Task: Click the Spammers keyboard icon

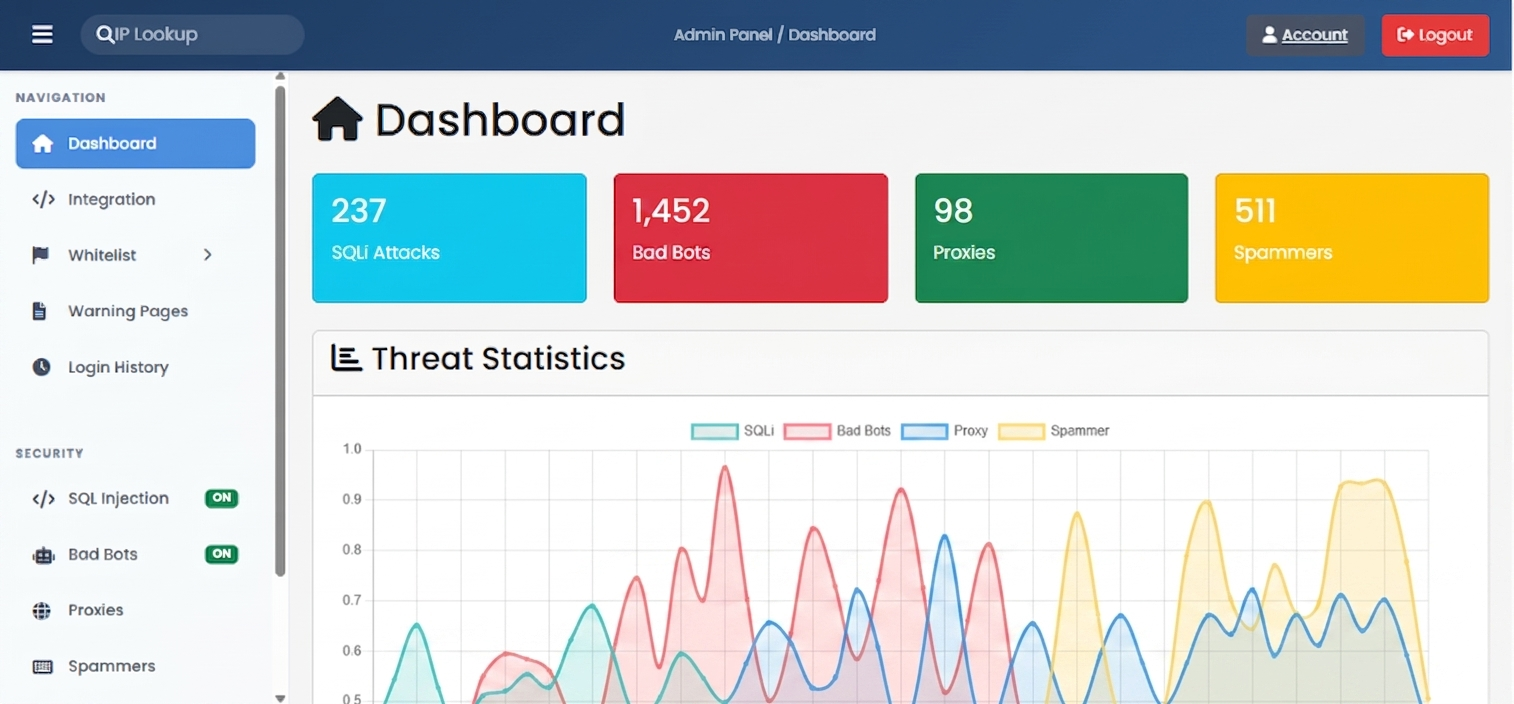Action: point(42,667)
